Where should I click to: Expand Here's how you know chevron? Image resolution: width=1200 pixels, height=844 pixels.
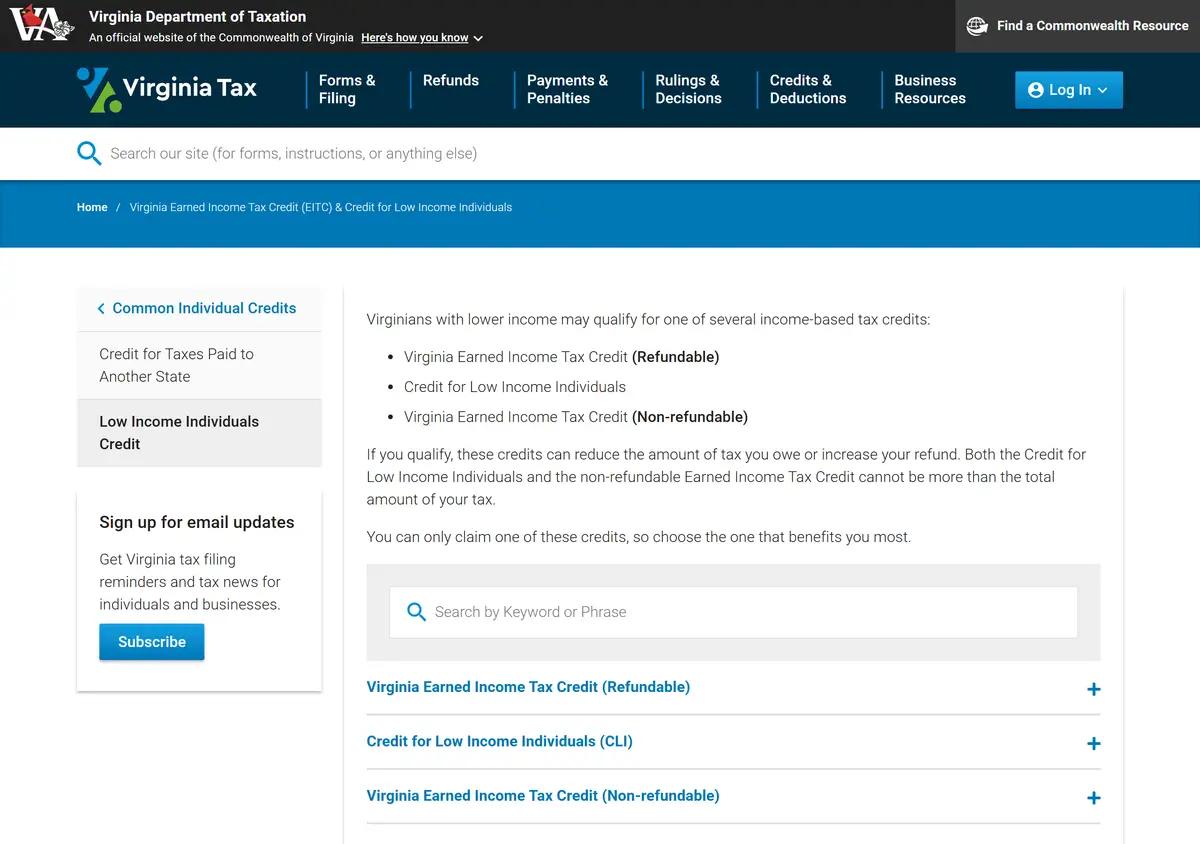tap(478, 38)
